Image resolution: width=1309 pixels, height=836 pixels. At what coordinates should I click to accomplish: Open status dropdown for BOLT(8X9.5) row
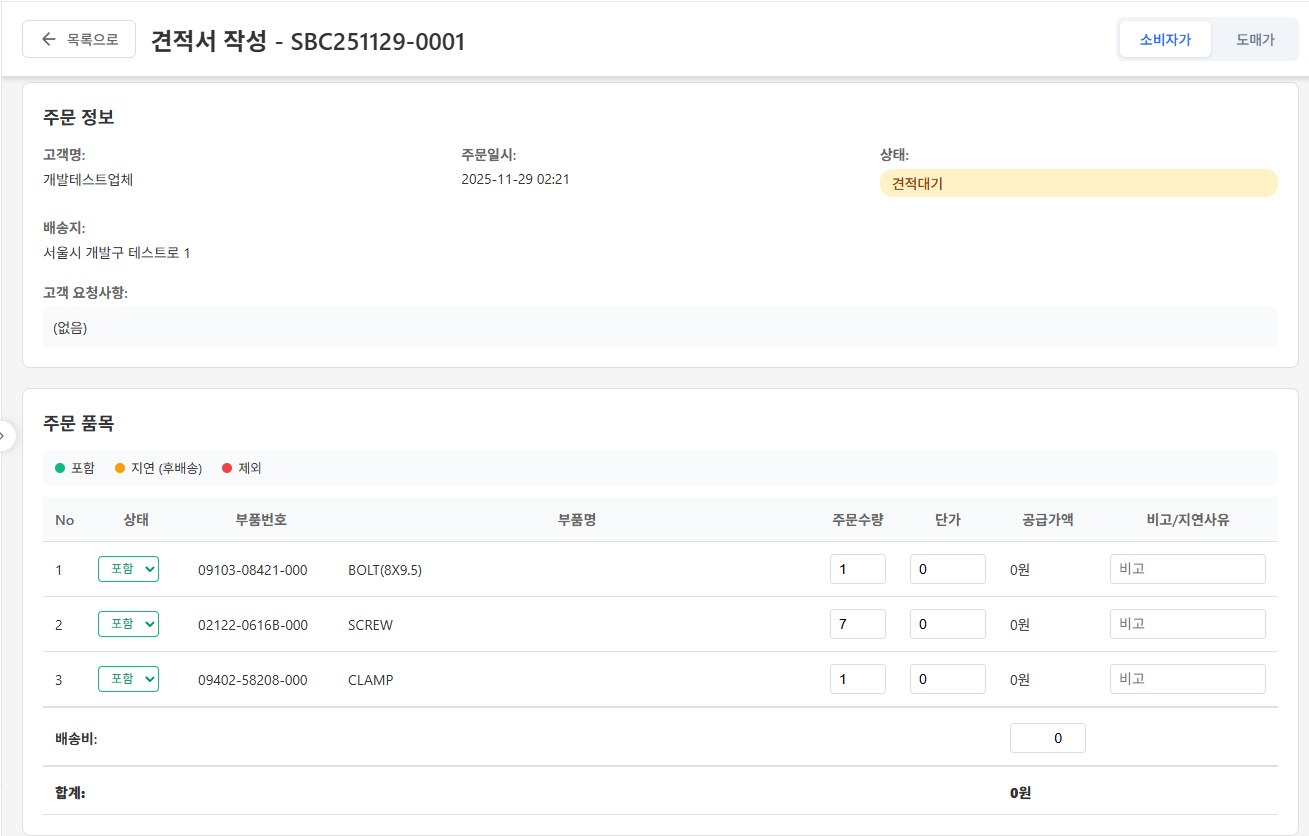[128, 569]
